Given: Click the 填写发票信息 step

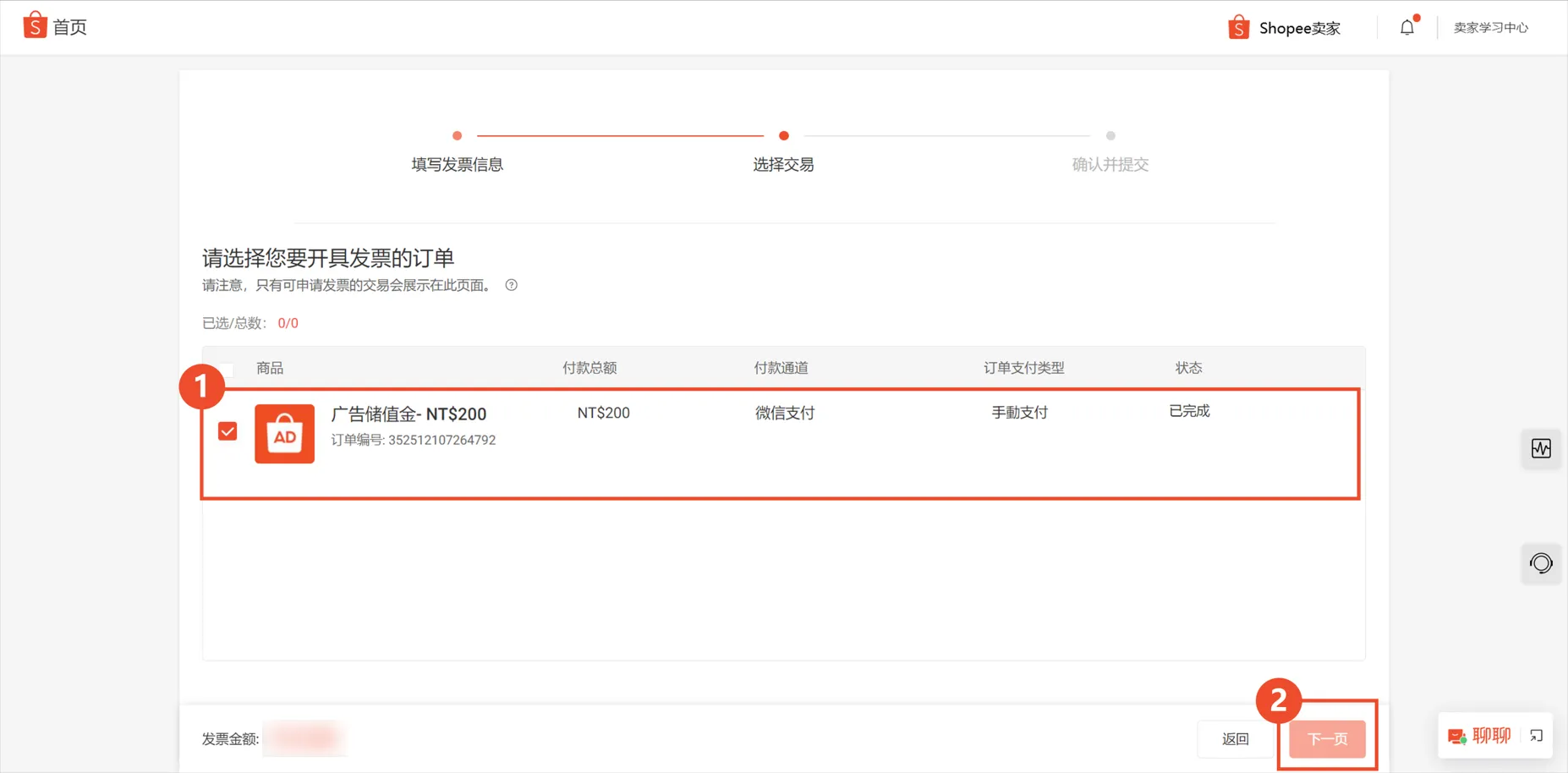Looking at the screenshot, I should (x=457, y=164).
